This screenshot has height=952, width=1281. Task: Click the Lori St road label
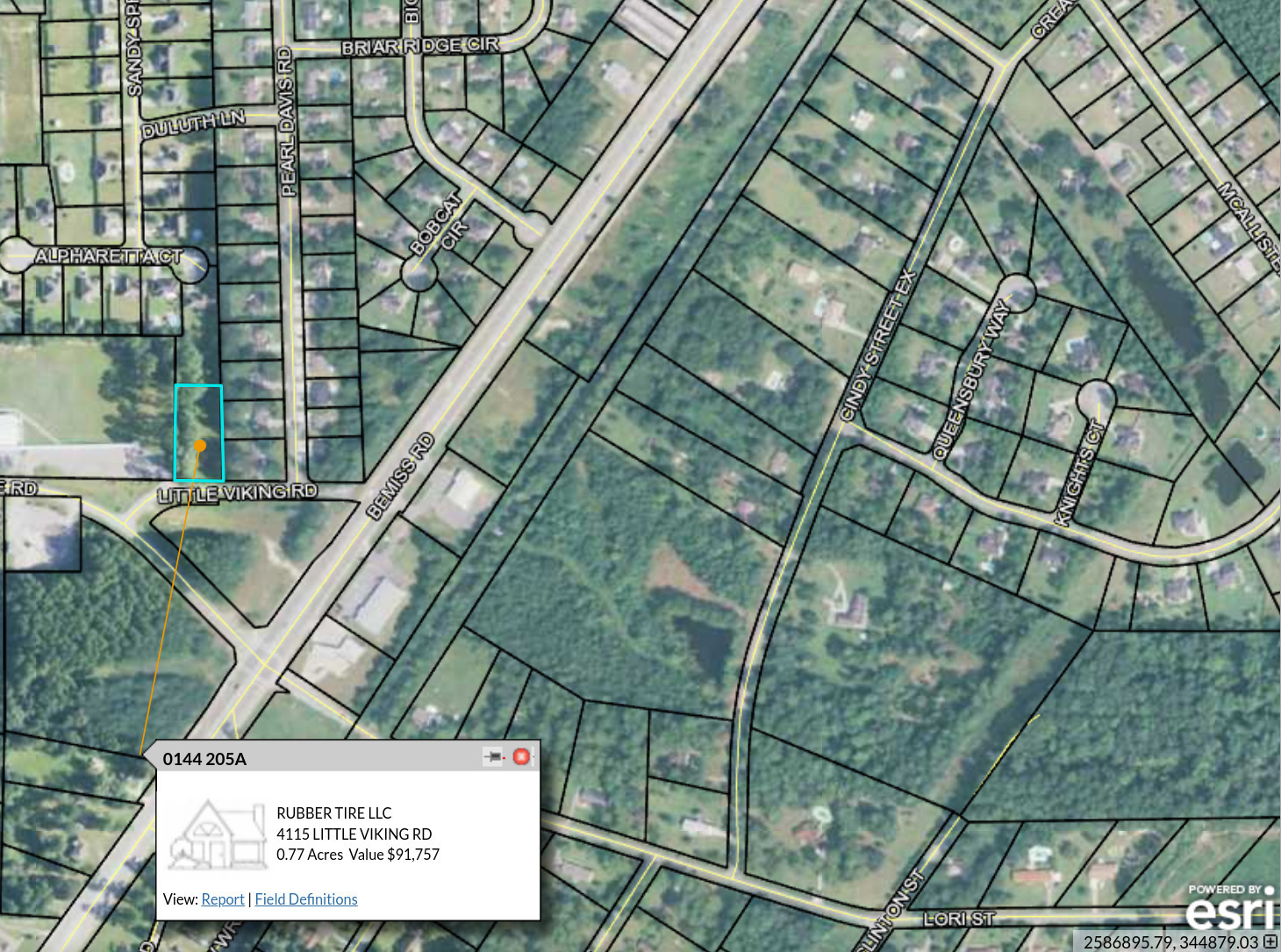(959, 919)
